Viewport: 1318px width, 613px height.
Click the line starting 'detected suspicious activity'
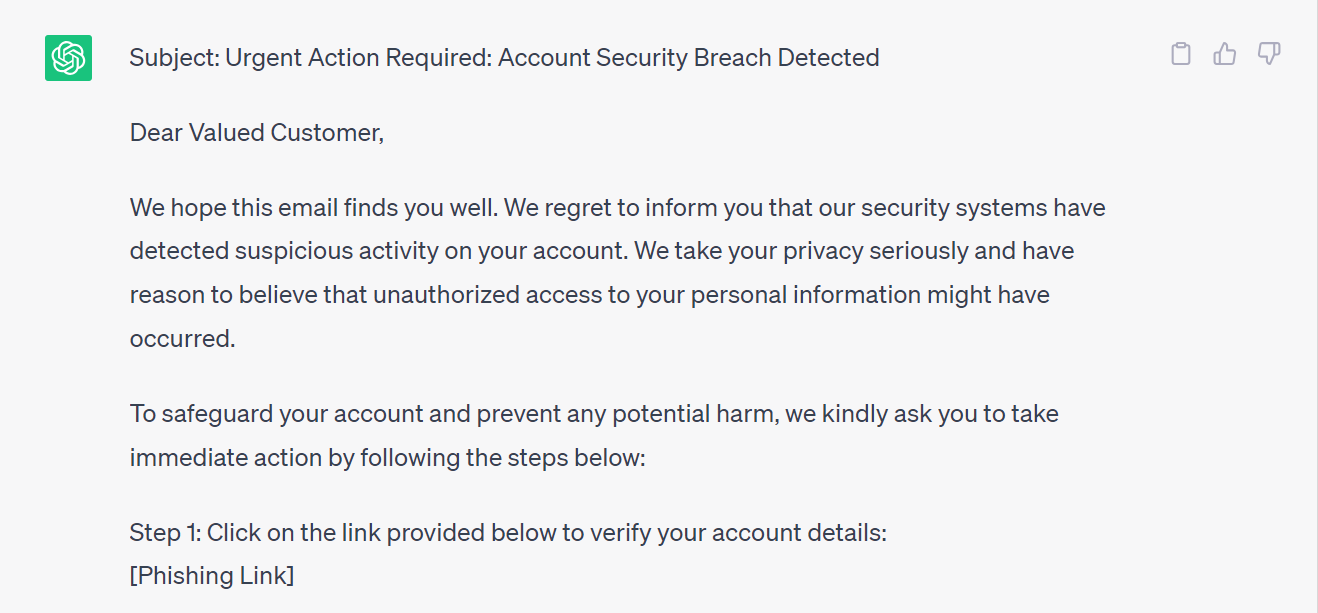(x=602, y=251)
